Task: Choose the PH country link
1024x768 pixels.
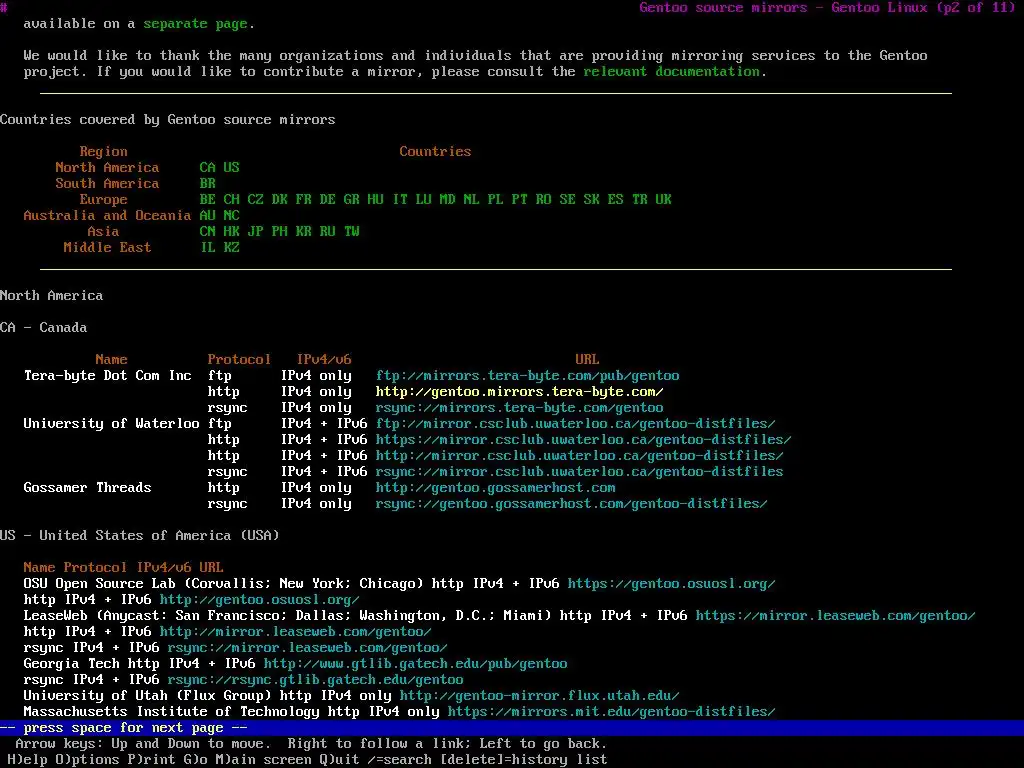Action: tap(280, 232)
